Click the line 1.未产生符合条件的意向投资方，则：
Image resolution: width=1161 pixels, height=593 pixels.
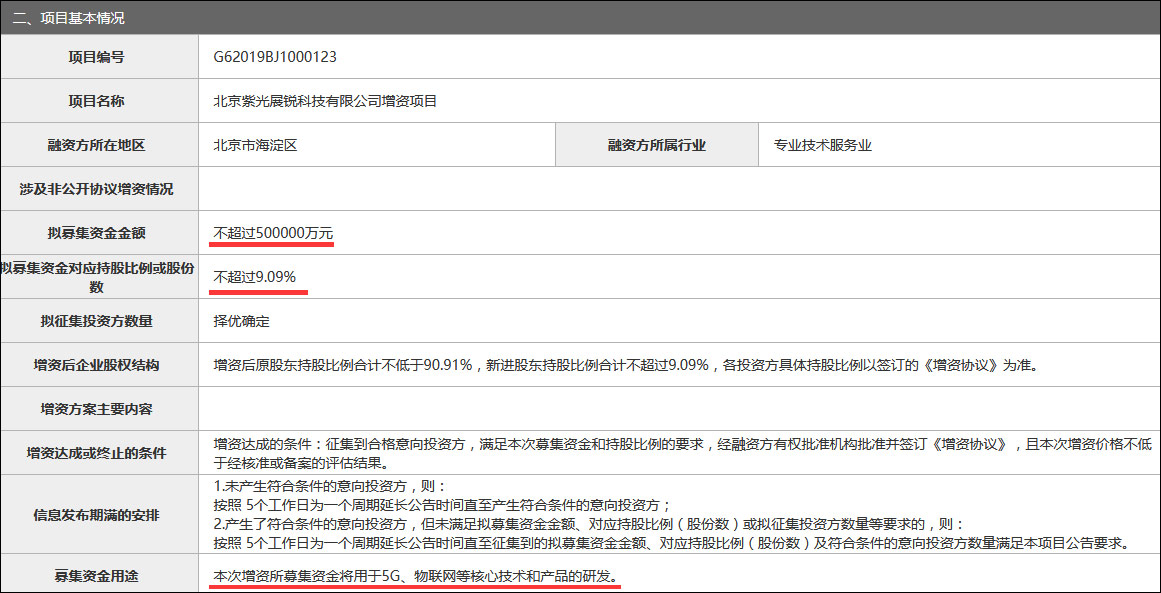330,486
